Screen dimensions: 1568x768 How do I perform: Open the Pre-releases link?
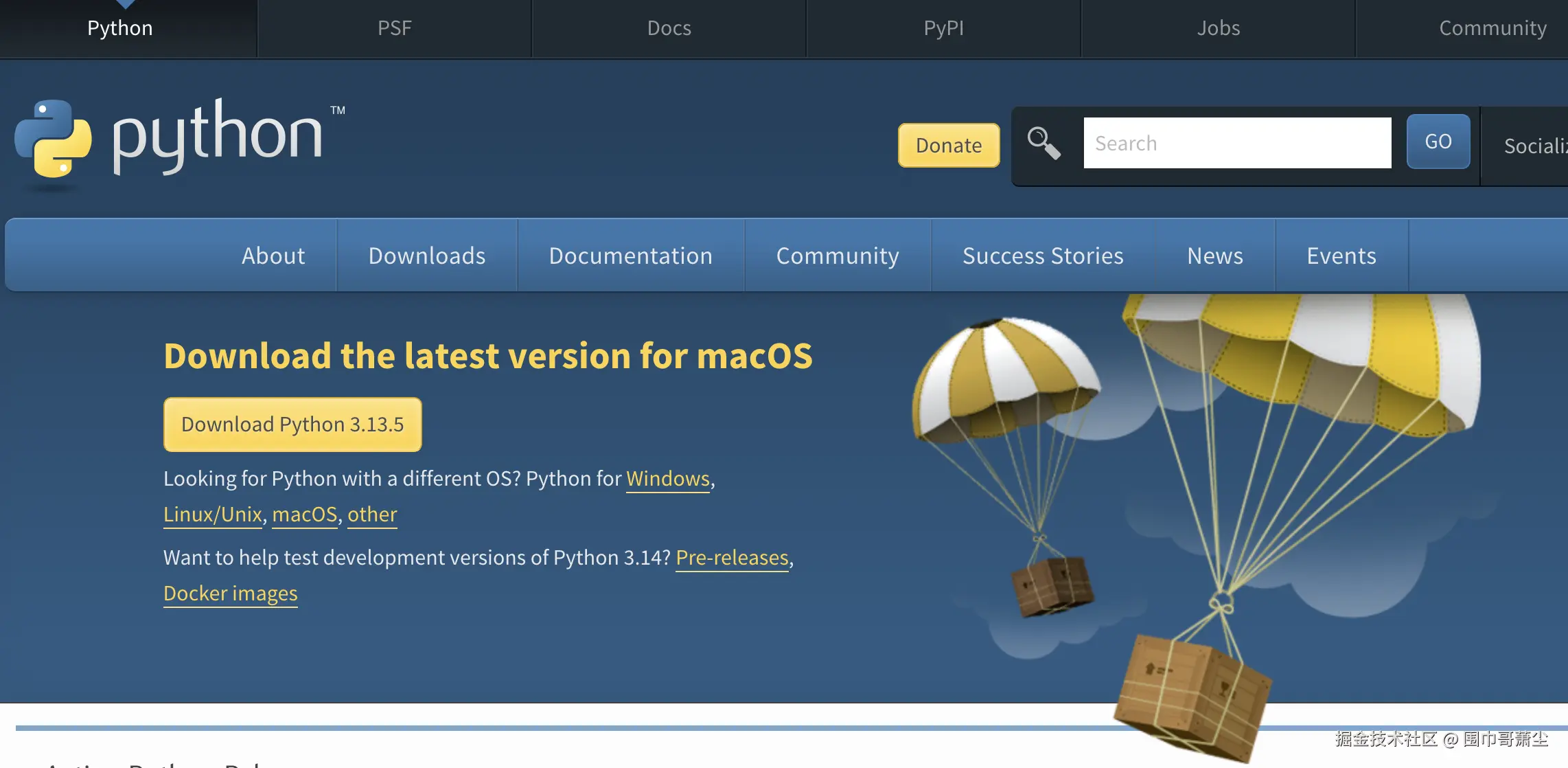coord(733,558)
